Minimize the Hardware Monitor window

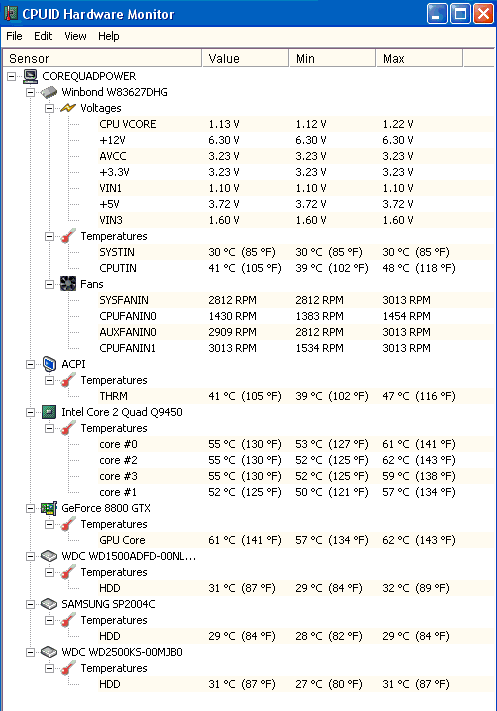point(437,13)
